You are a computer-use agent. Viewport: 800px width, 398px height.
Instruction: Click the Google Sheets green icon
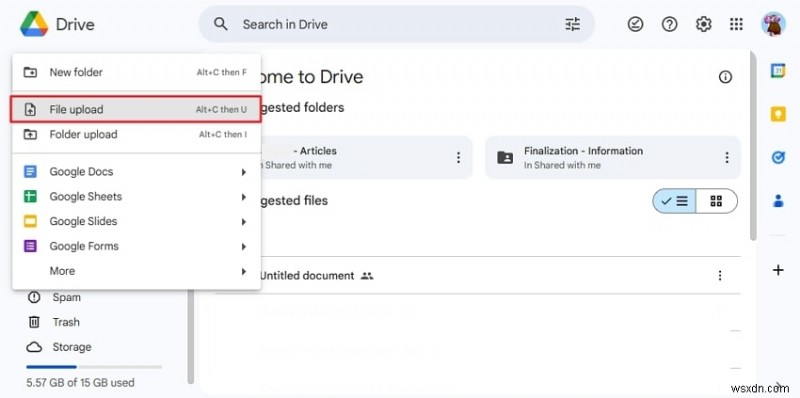31,196
